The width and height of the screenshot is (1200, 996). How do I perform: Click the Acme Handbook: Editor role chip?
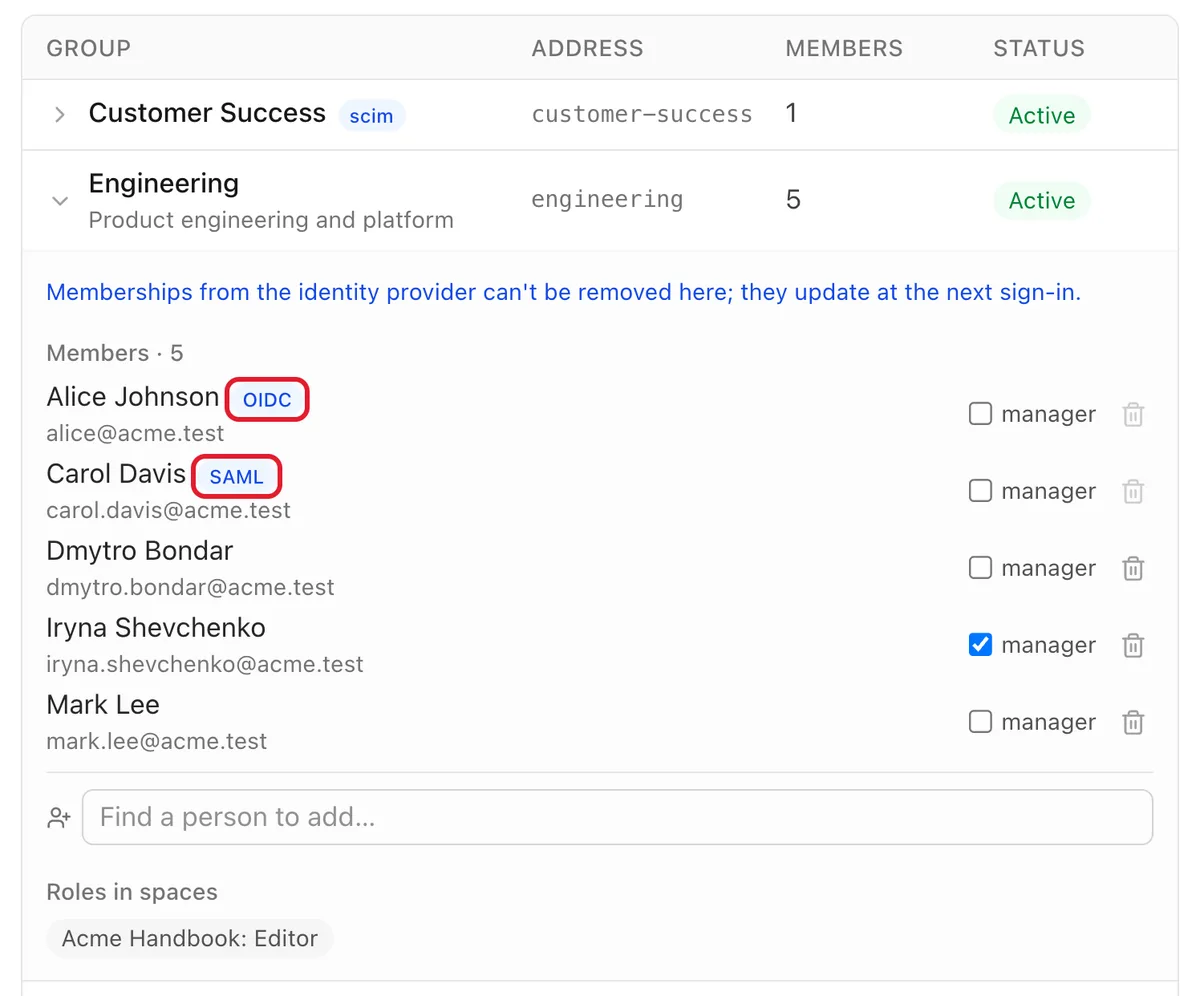click(x=190, y=939)
